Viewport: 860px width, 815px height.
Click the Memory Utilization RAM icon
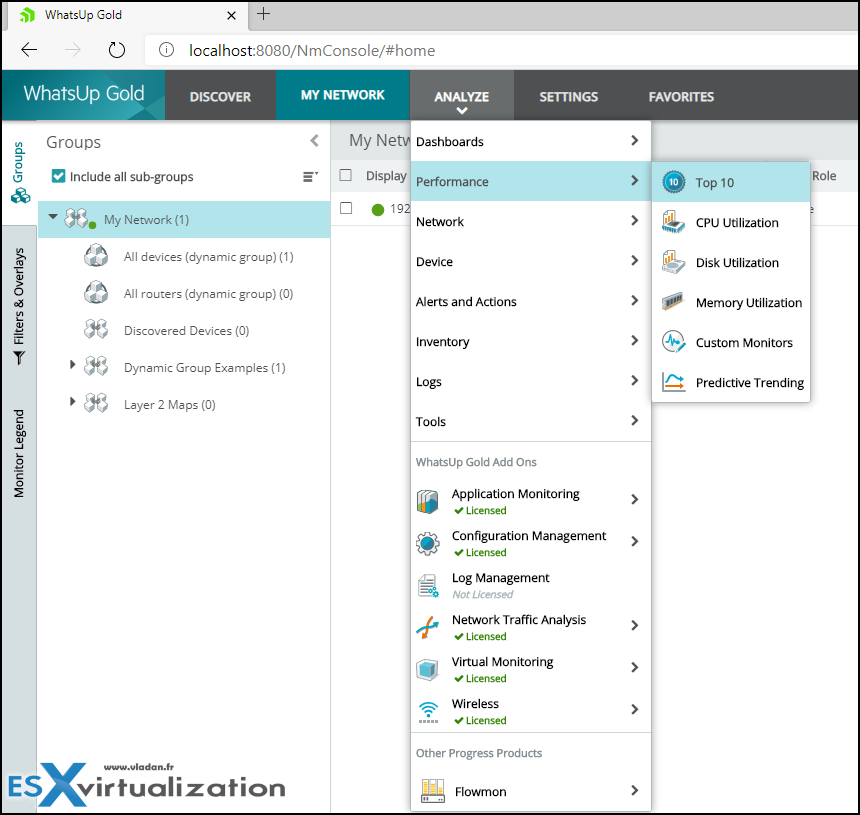[674, 302]
